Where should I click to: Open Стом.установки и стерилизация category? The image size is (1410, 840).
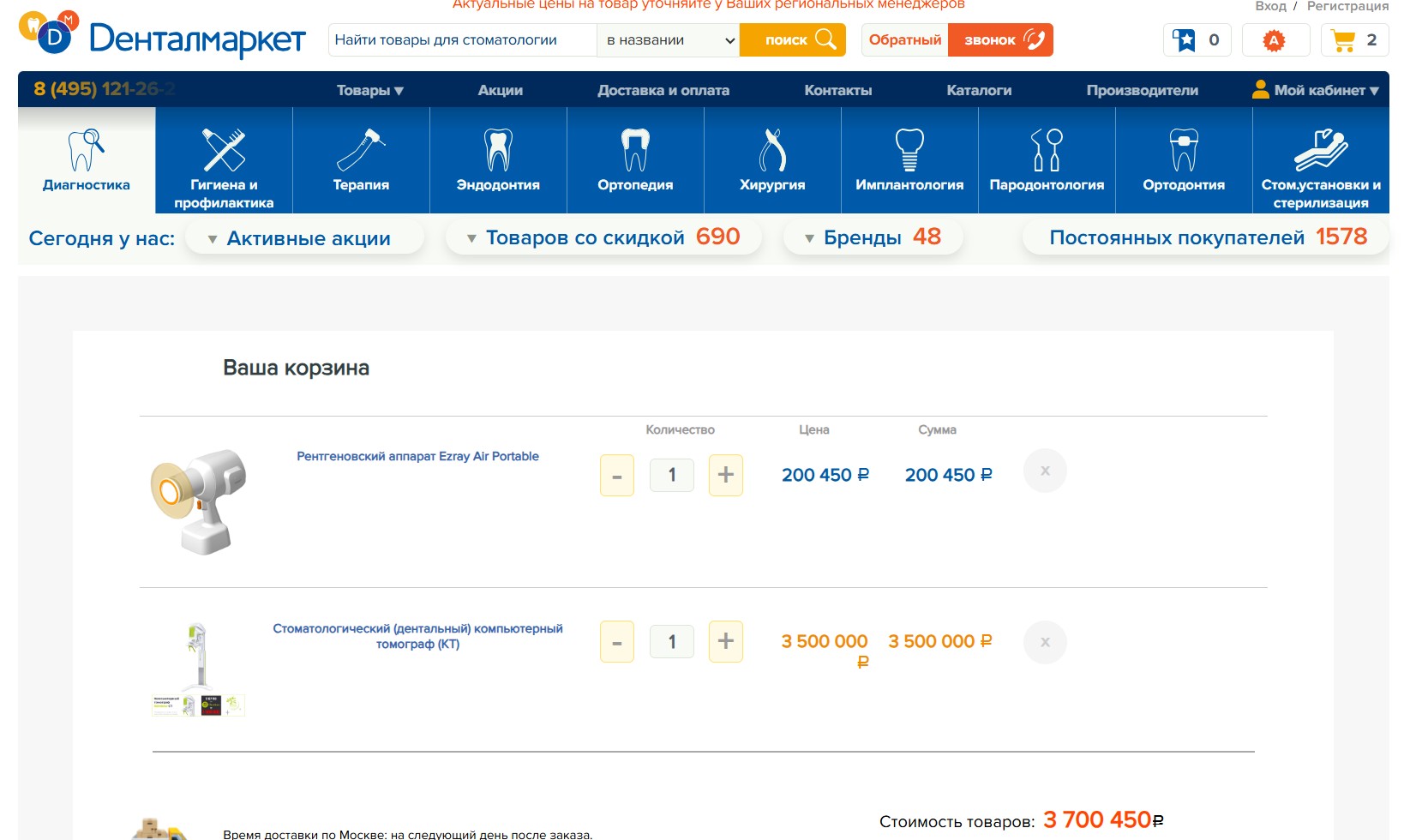click(1321, 160)
